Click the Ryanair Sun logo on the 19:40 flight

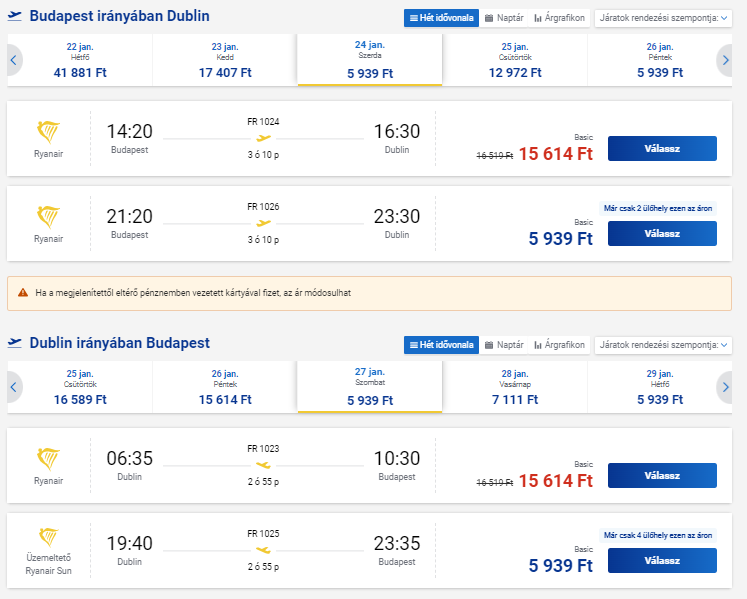48,537
